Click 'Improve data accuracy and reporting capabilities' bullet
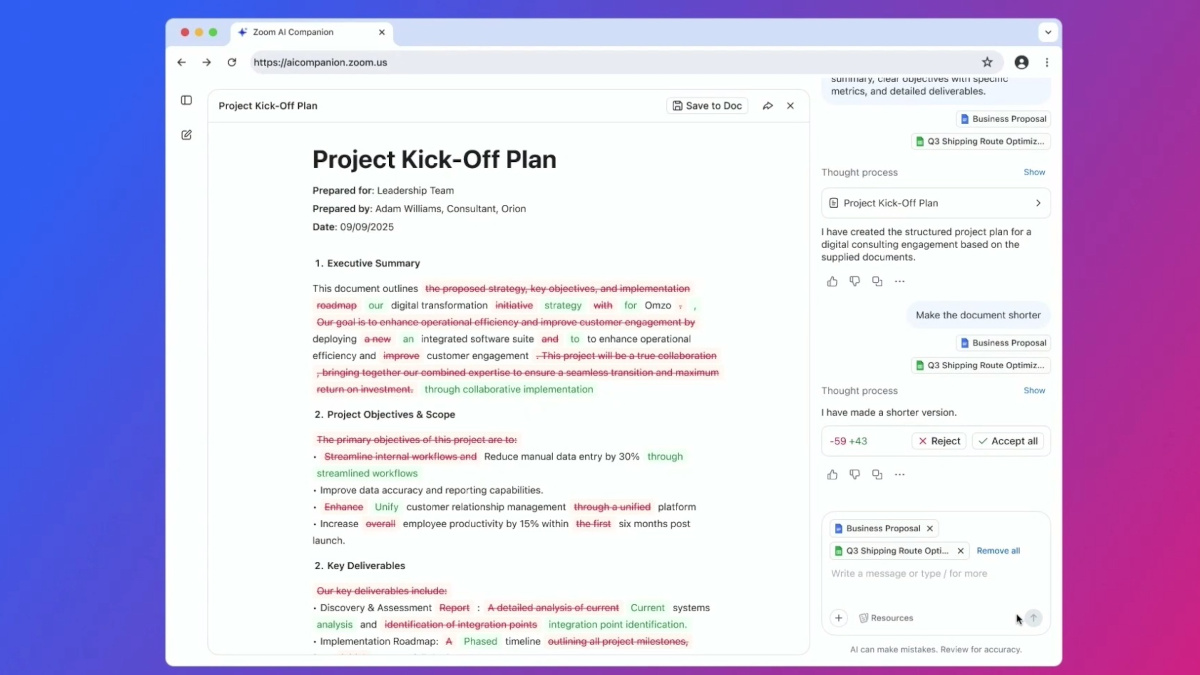 [431, 490]
